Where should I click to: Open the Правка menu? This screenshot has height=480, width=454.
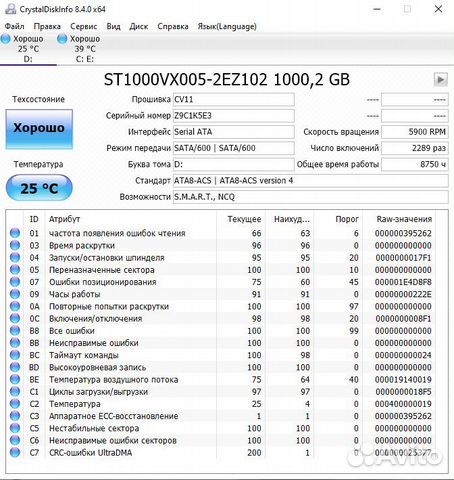(x=47, y=26)
